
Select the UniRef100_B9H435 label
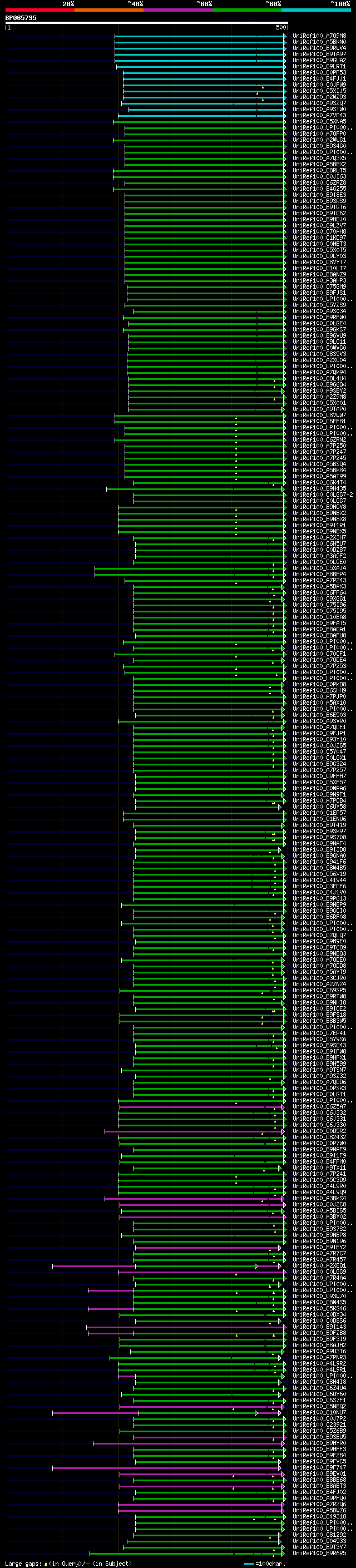[x=319, y=488]
